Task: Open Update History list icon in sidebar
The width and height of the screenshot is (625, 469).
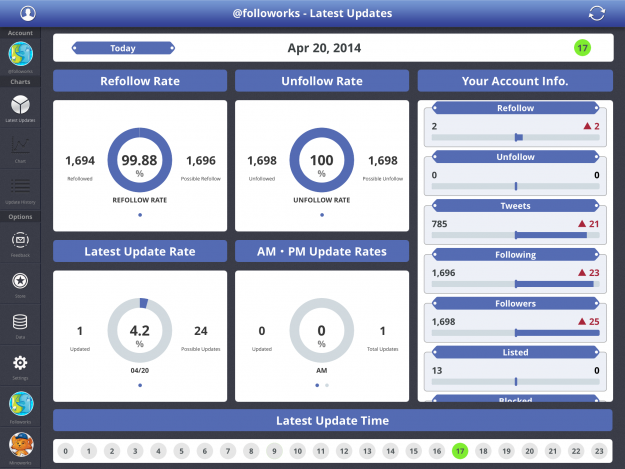Action: click(x=20, y=186)
